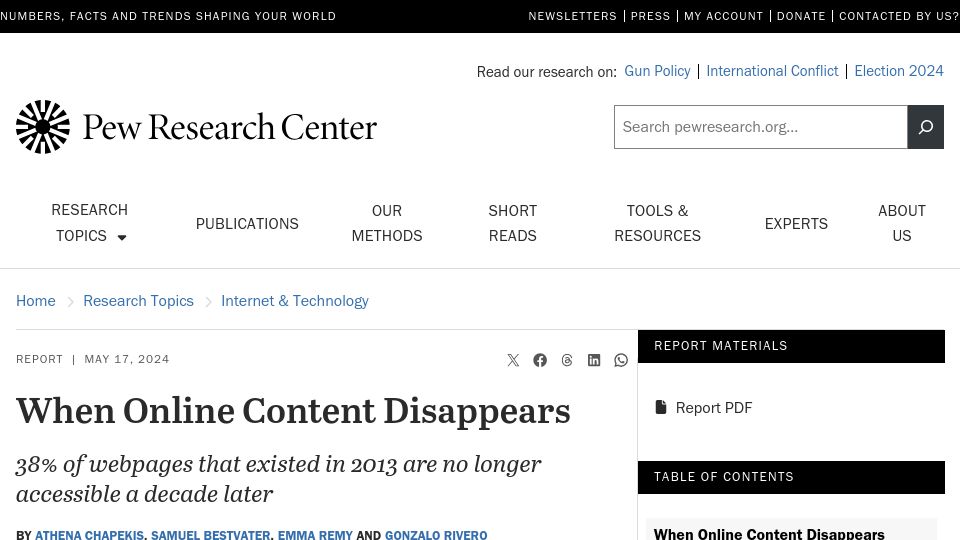Open Contacted By Us? link

click(899, 16)
